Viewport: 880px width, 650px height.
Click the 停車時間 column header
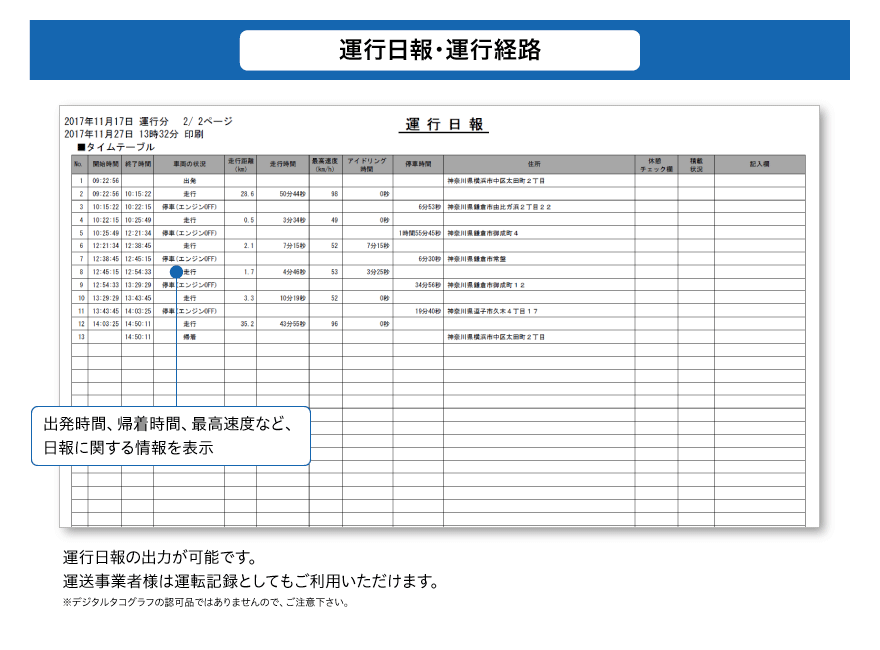(418, 164)
